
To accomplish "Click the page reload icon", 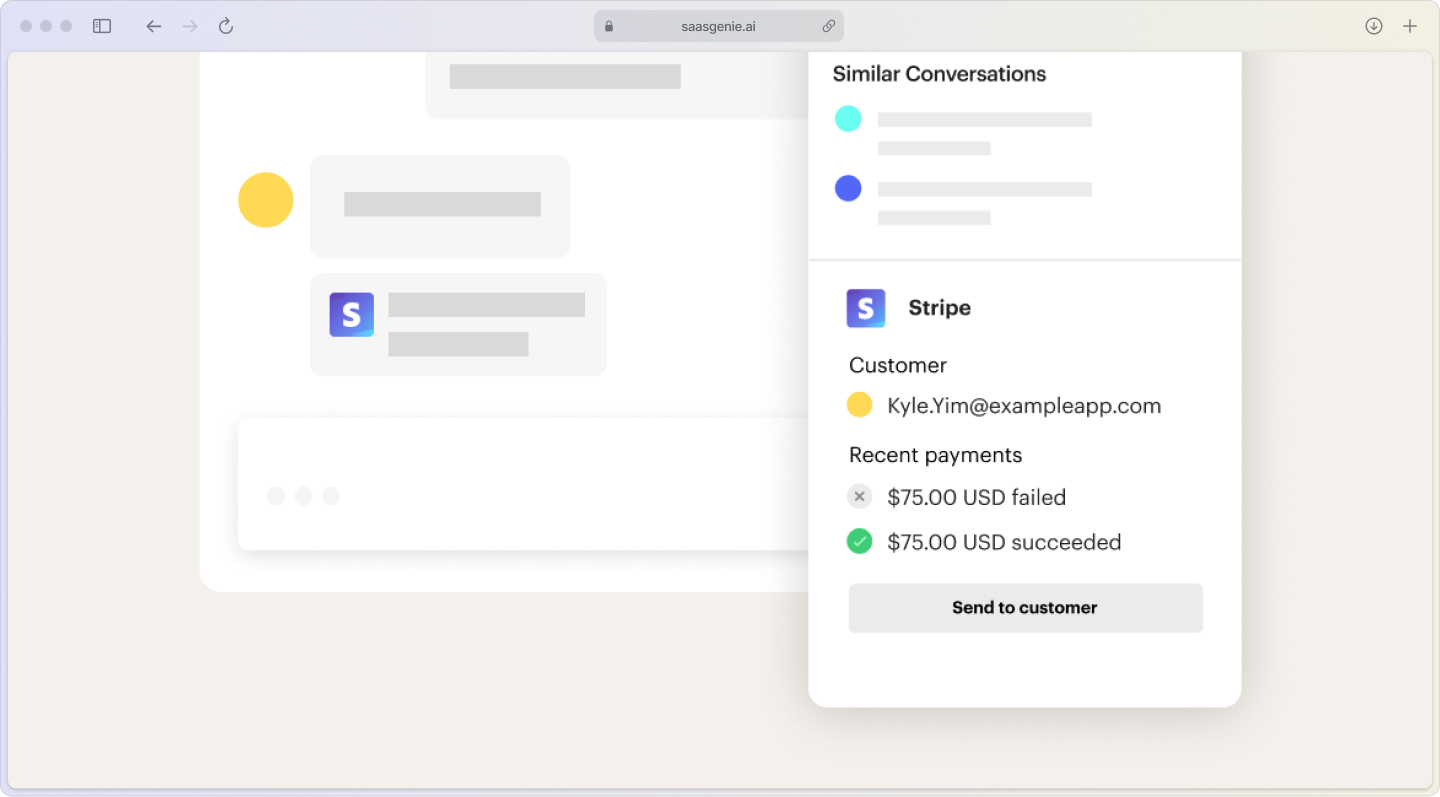I will [x=226, y=26].
